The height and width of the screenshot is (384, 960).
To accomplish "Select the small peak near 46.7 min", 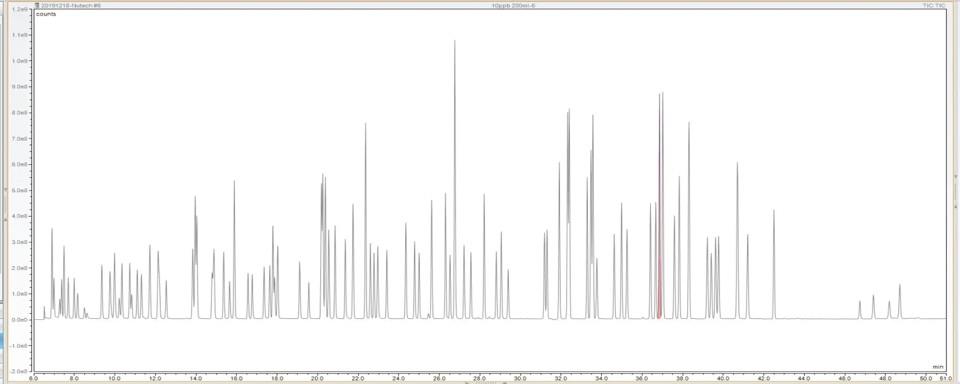I will [x=860, y=309].
